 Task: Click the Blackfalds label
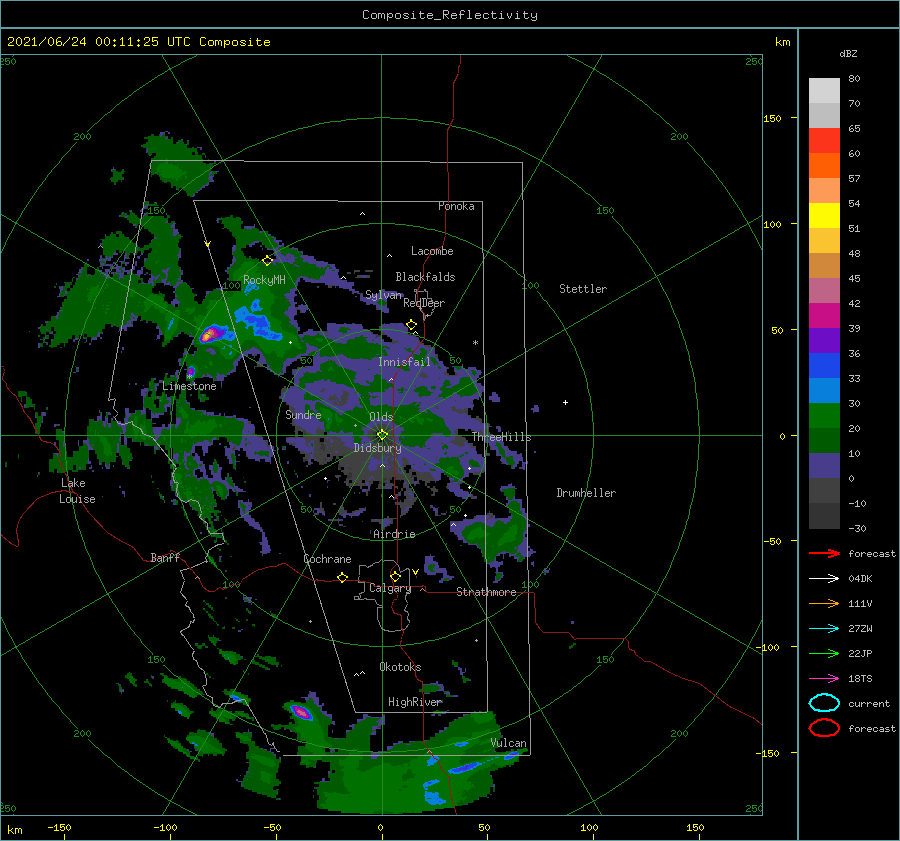click(x=425, y=277)
